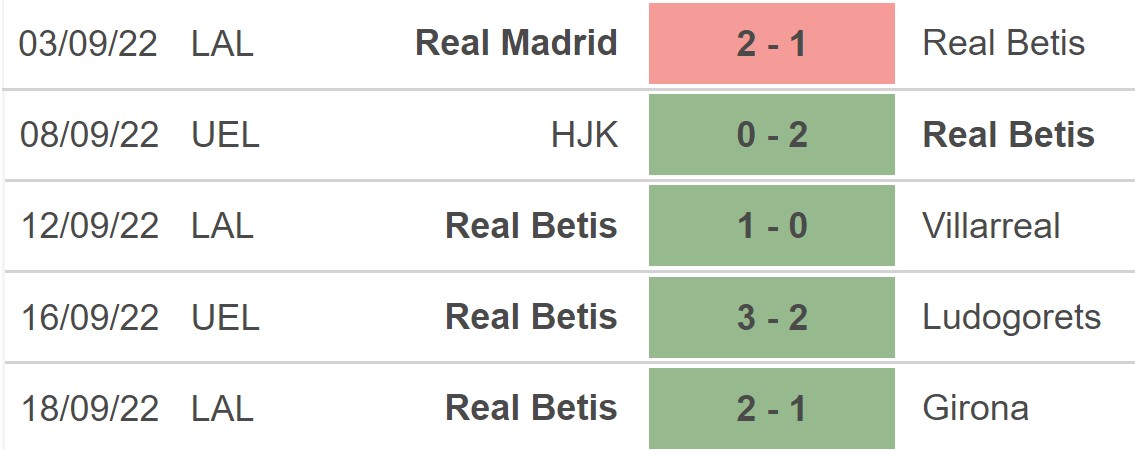Click Girona team name
This screenshot has height=450, width=1135.
(x=975, y=408)
